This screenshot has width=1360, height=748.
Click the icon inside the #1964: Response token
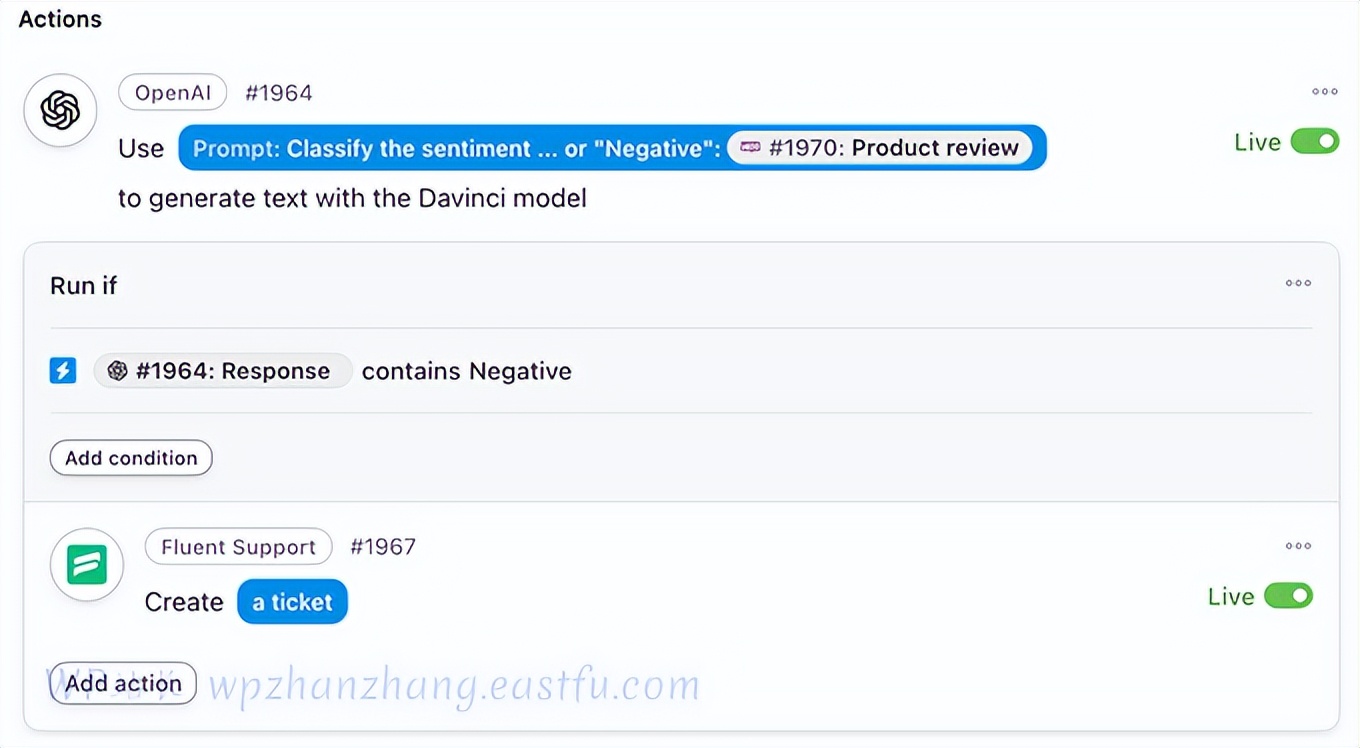click(118, 371)
